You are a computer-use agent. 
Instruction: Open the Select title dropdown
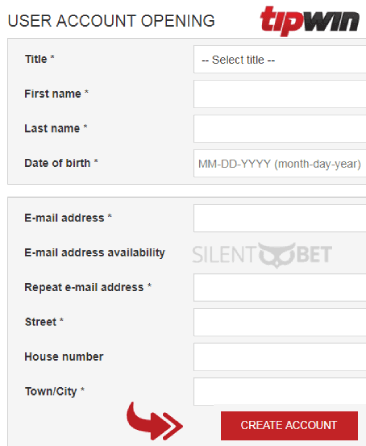(280, 59)
